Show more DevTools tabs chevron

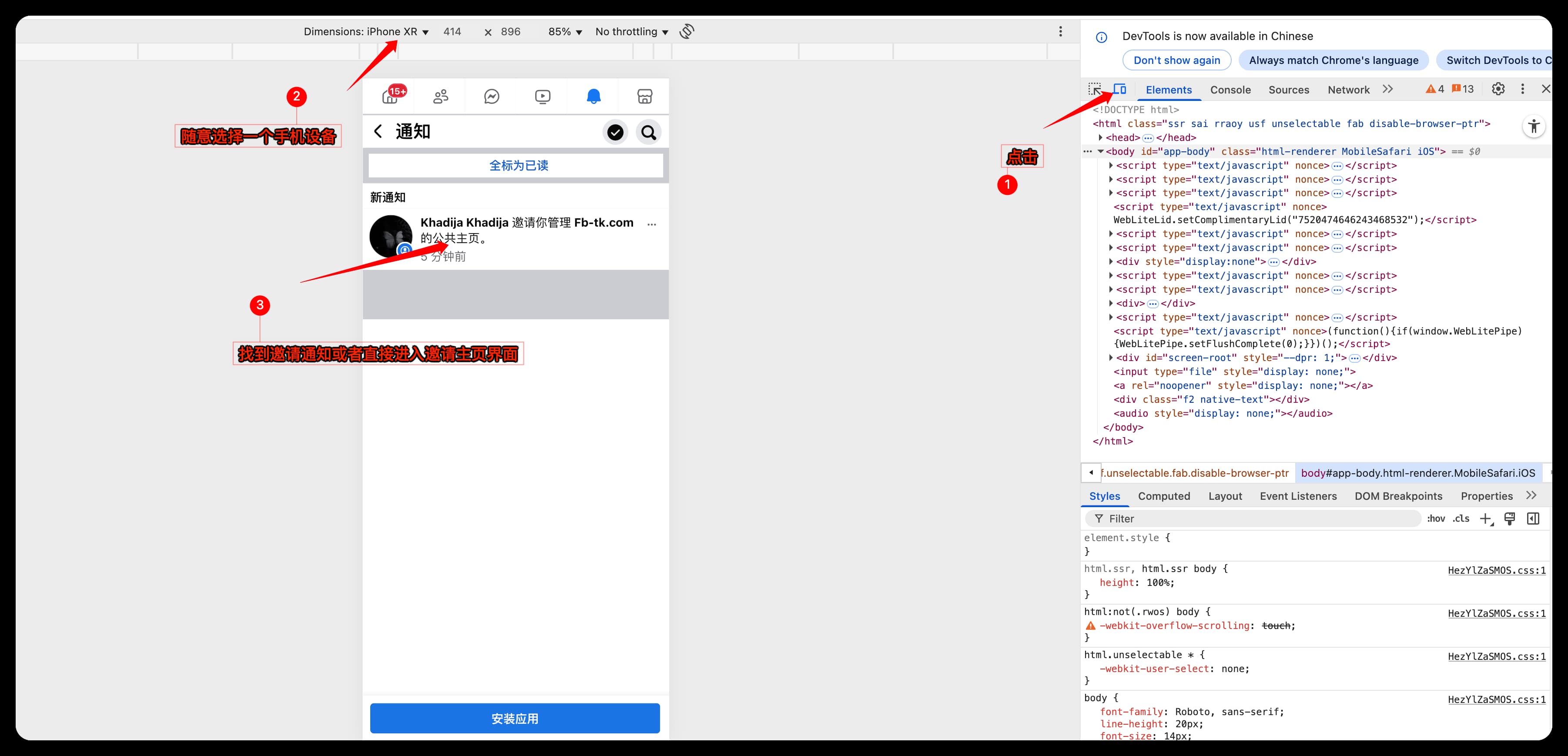1387,89
